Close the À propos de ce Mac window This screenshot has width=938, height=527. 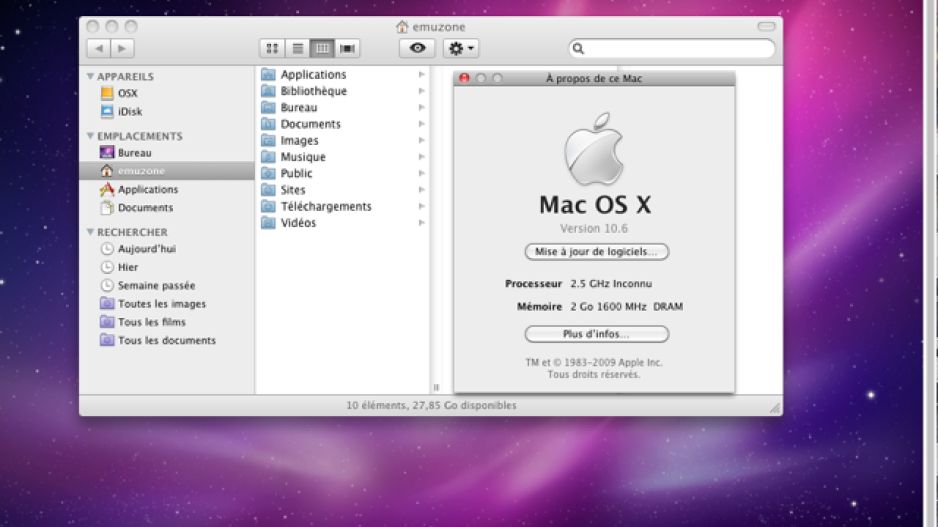coord(464,78)
